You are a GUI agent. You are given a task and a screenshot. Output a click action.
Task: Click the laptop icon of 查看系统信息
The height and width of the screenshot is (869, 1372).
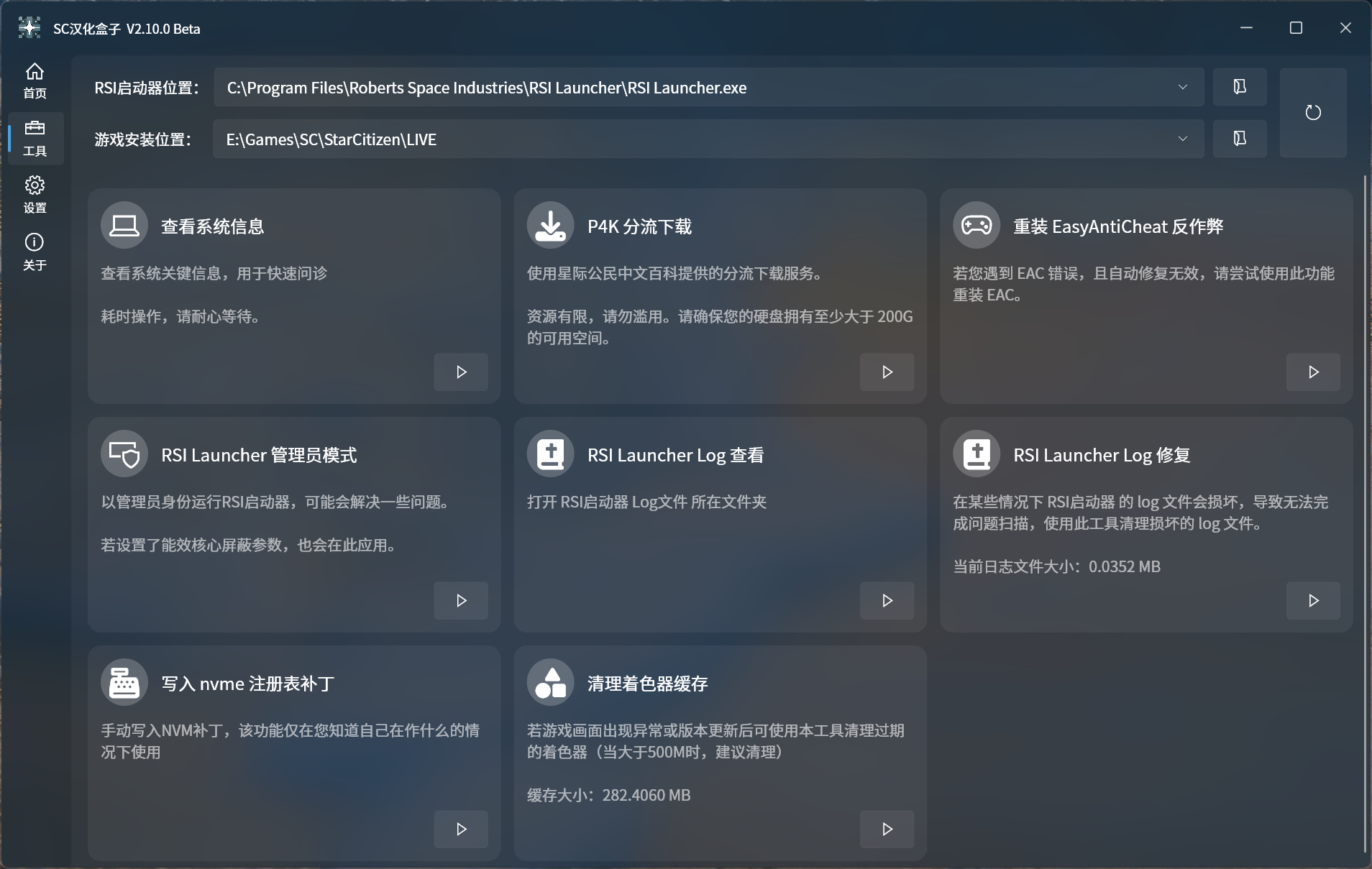pyautogui.click(x=124, y=226)
